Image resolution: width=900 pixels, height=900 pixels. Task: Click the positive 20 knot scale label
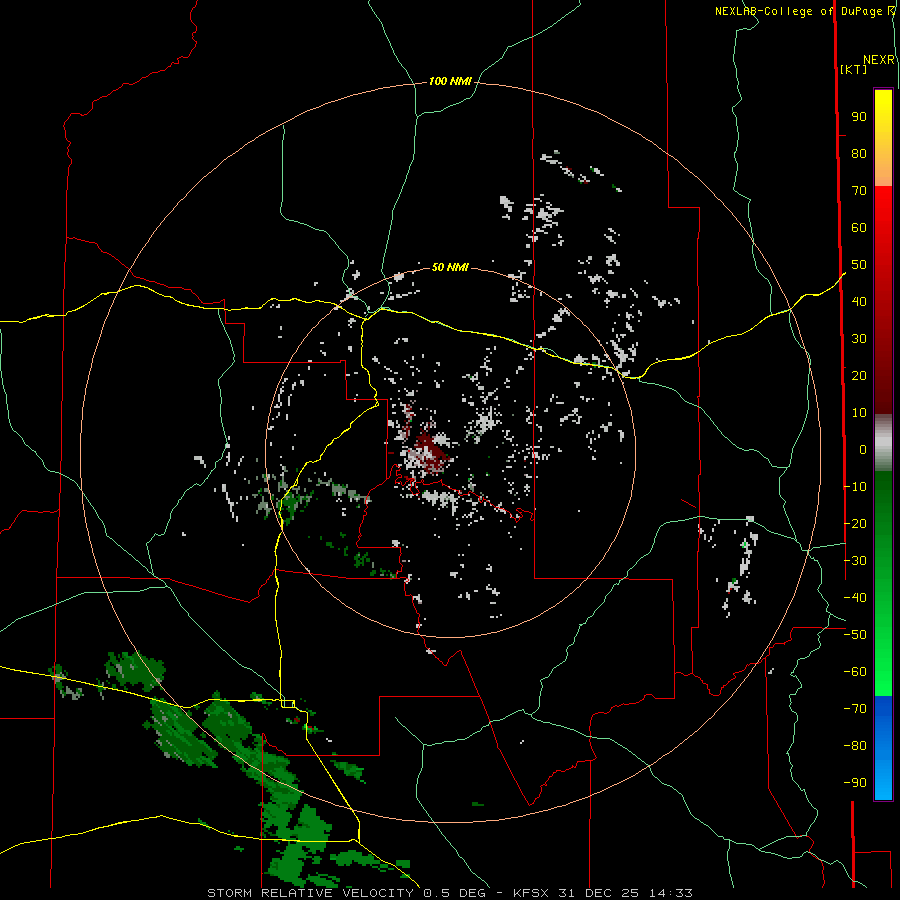pos(859,376)
